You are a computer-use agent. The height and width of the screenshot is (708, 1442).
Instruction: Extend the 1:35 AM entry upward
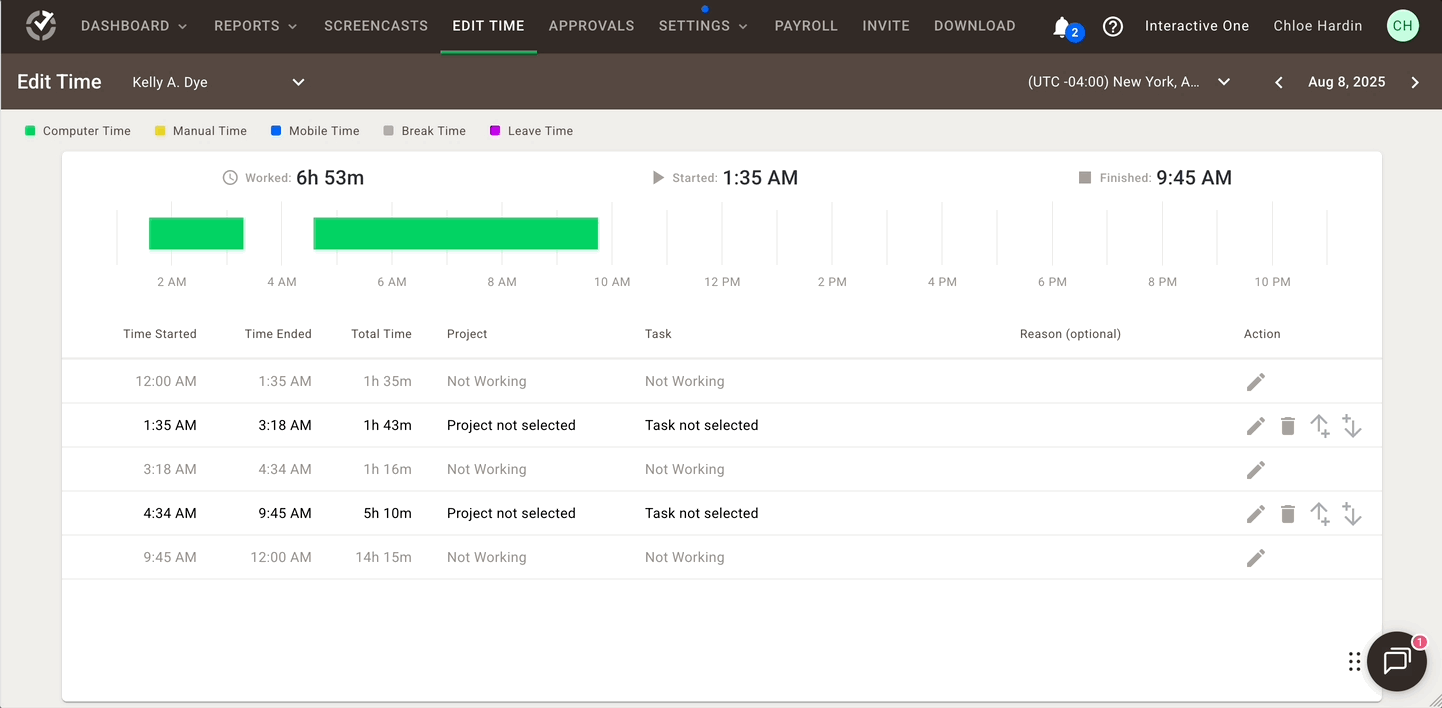click(1320, 425)
